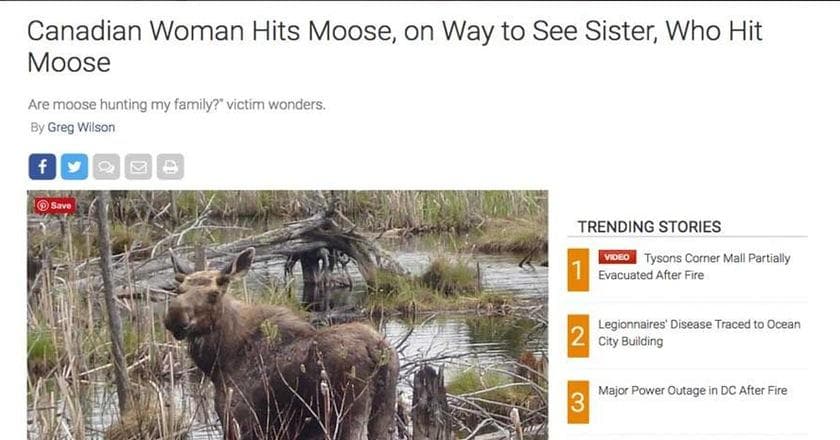This screenshot has width=840, height=440.
Task: Open author Greg Wilson's profile
Action: click(81, 128)
